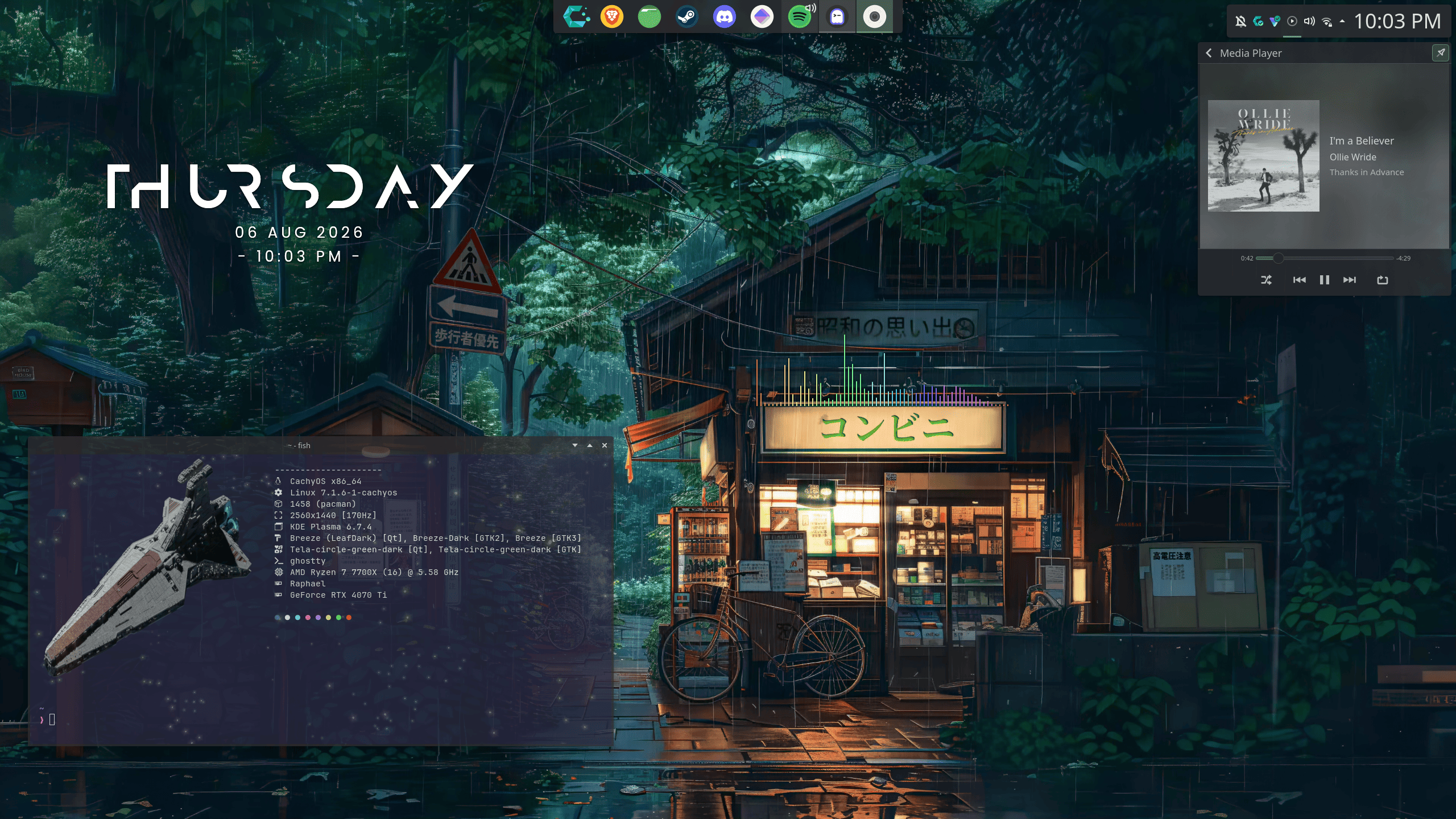
Task: Click the artist name "Ollie Wride"
Action: pyautogui.click(x=1353, y=157)
